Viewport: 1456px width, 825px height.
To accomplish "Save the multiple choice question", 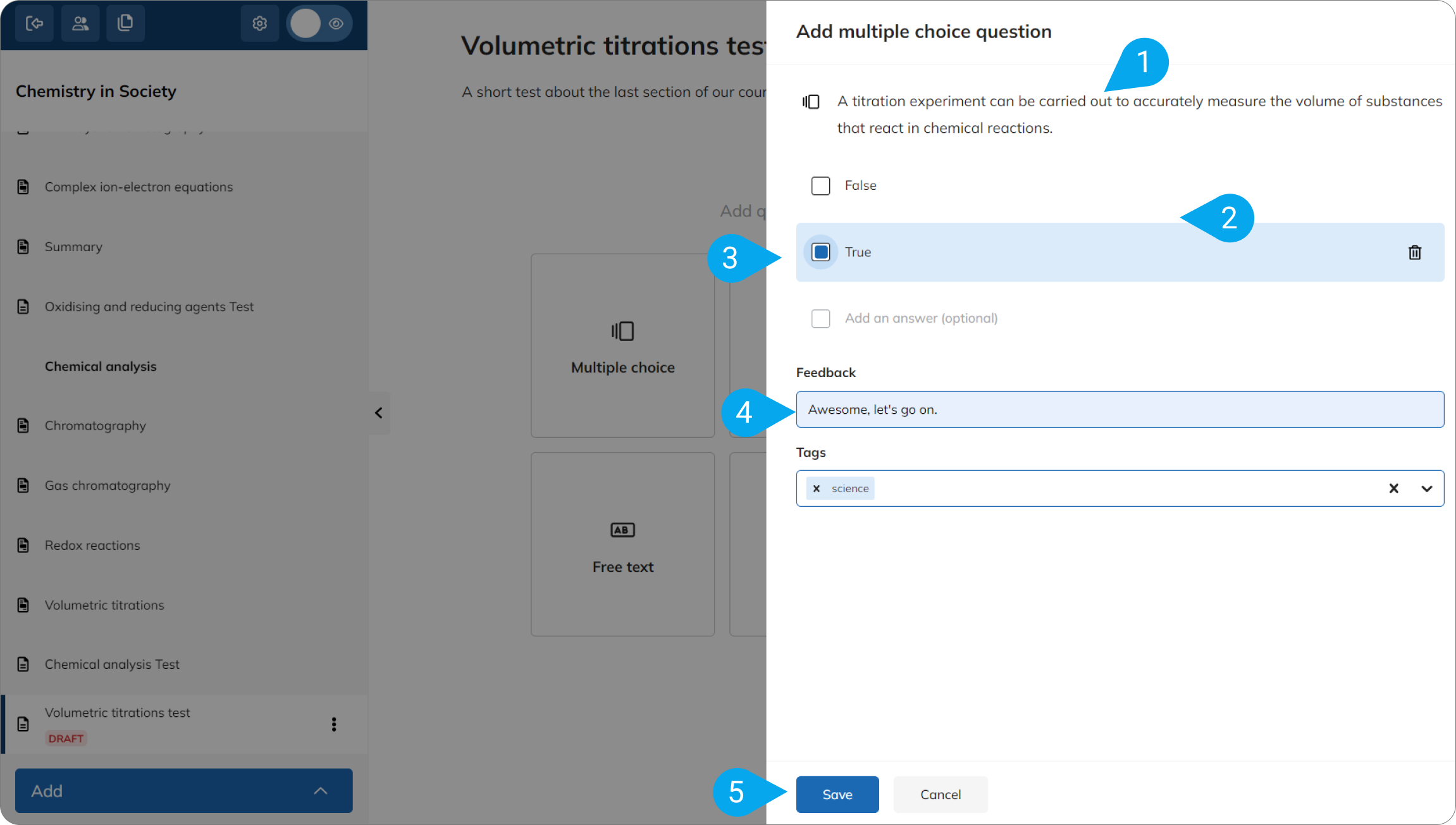I will tap(837, 795).
